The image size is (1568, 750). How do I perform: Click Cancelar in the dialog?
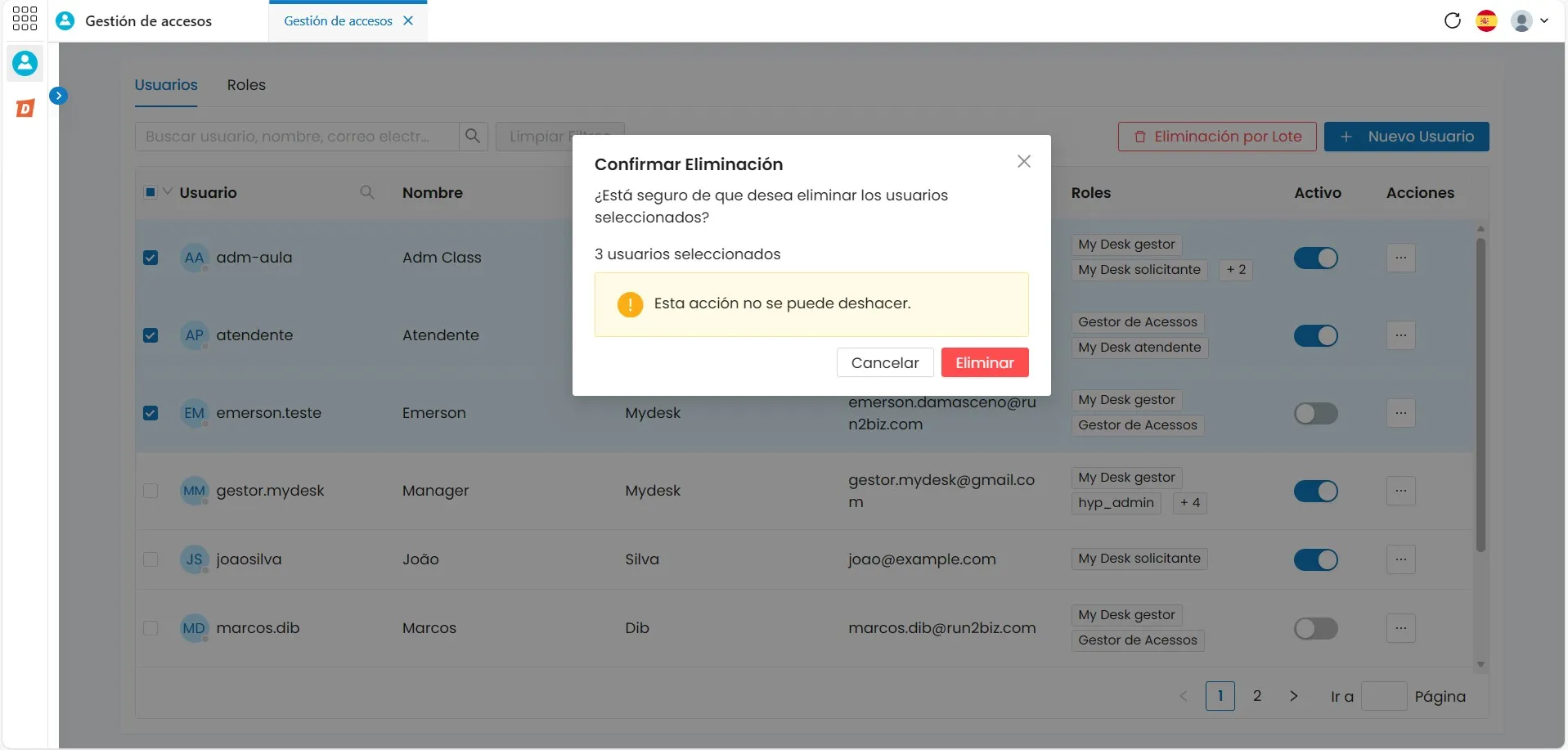pos(885,362)
